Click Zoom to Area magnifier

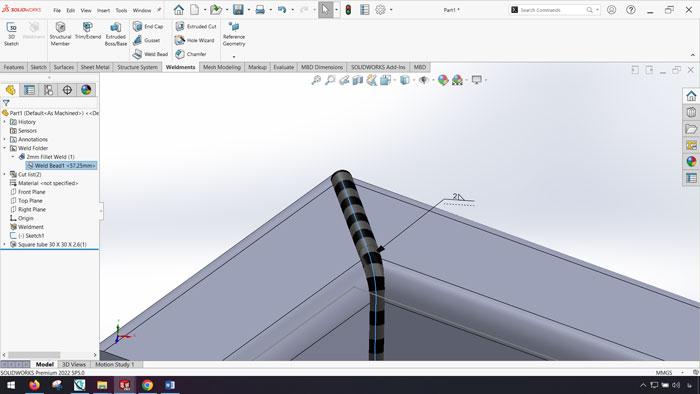coord(330,80)
